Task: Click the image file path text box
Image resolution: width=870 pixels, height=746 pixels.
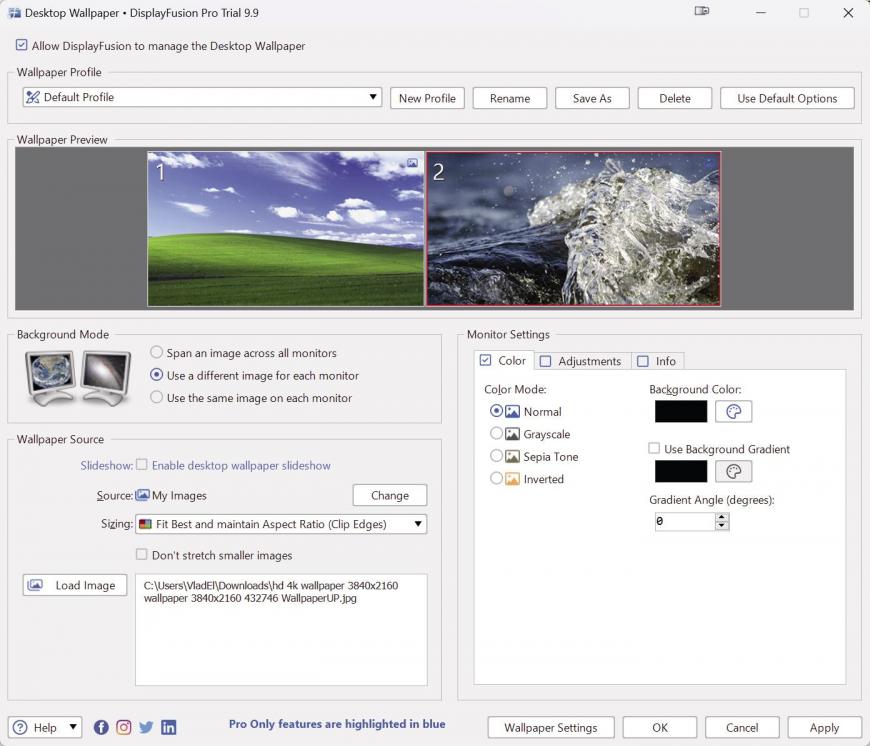Action: coord(281,630)
